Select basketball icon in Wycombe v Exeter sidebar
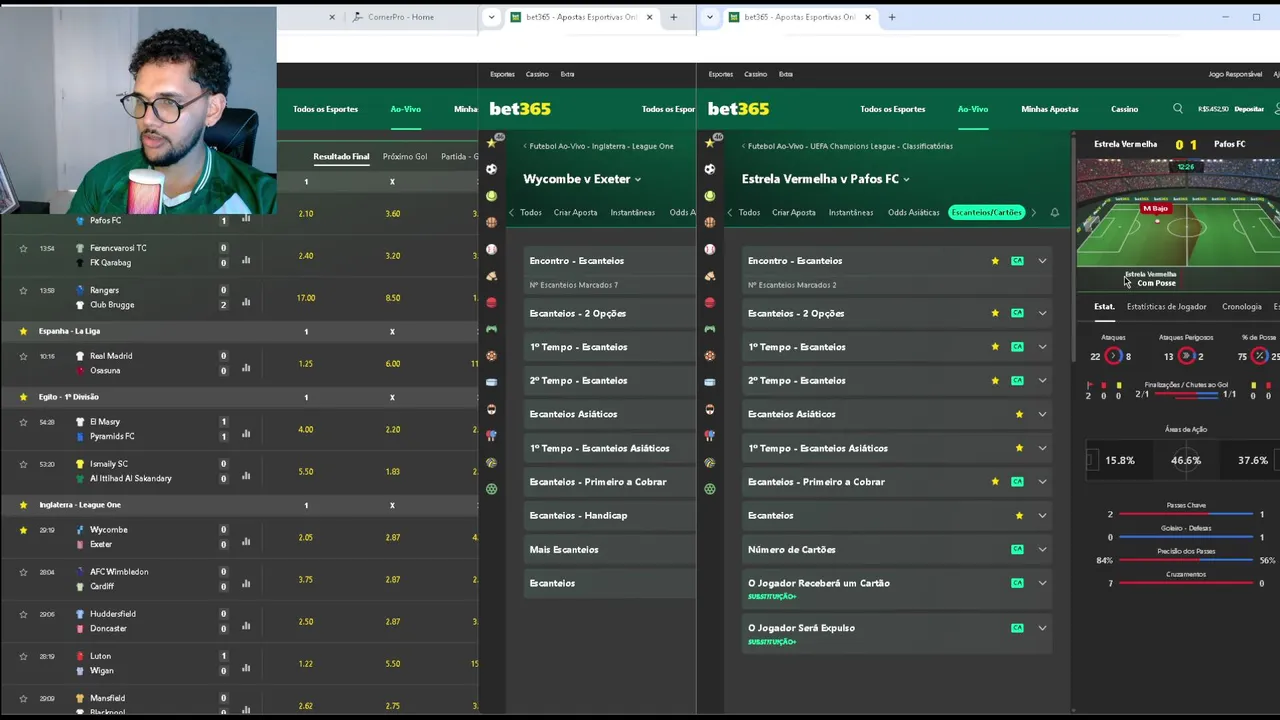The height and width of the screenshot is (720, 1280). [491, 222]
